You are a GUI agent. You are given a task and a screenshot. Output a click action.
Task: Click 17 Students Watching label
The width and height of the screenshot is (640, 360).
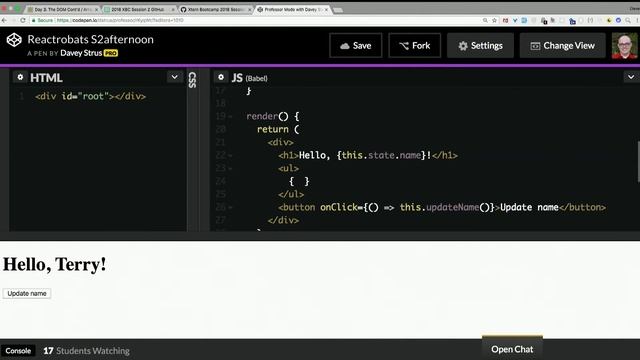pyautogui.click(x=87, y=351)
